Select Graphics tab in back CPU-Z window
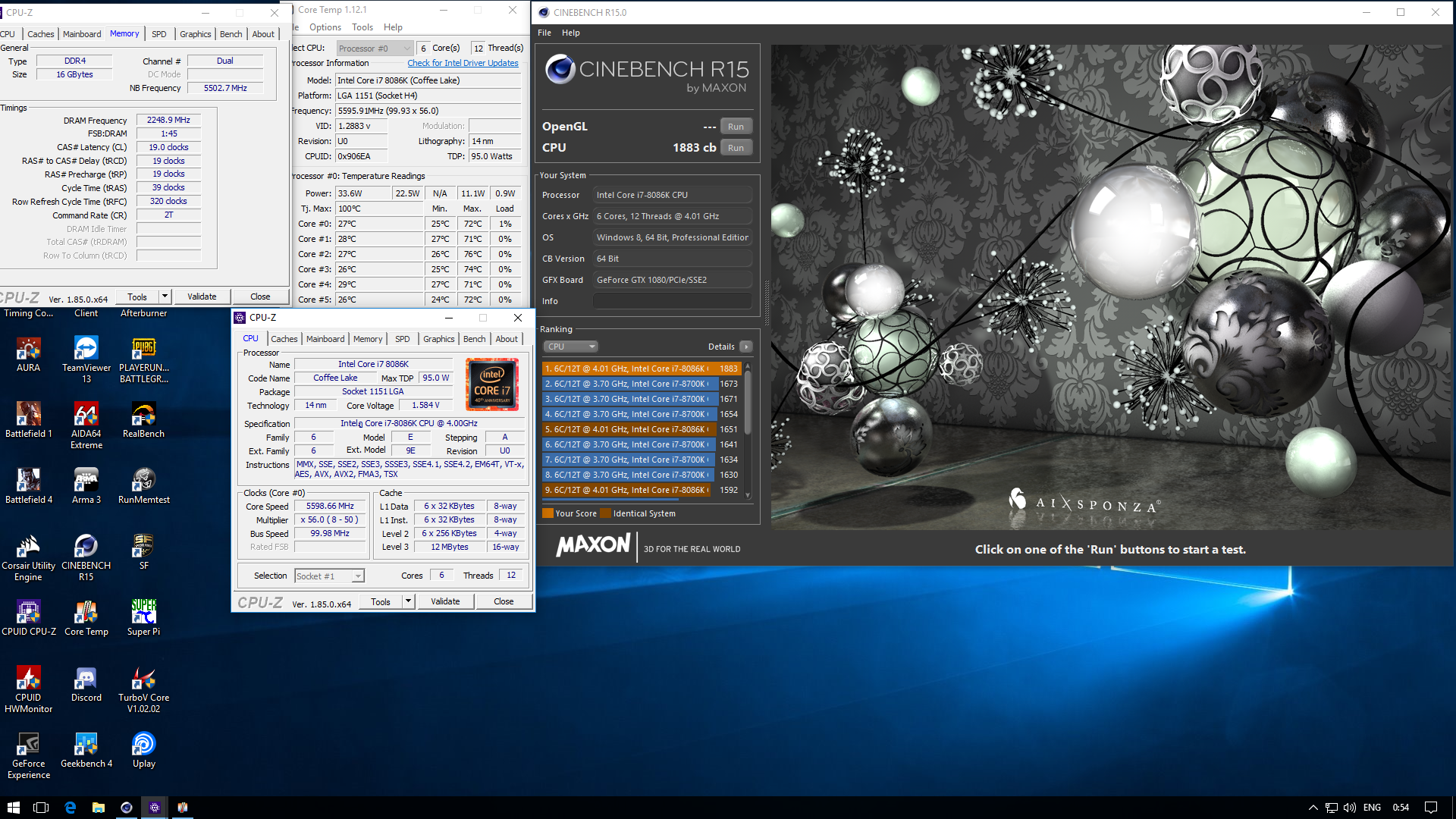The height and width of the screenshot is (819, 1456). point(196,34)
